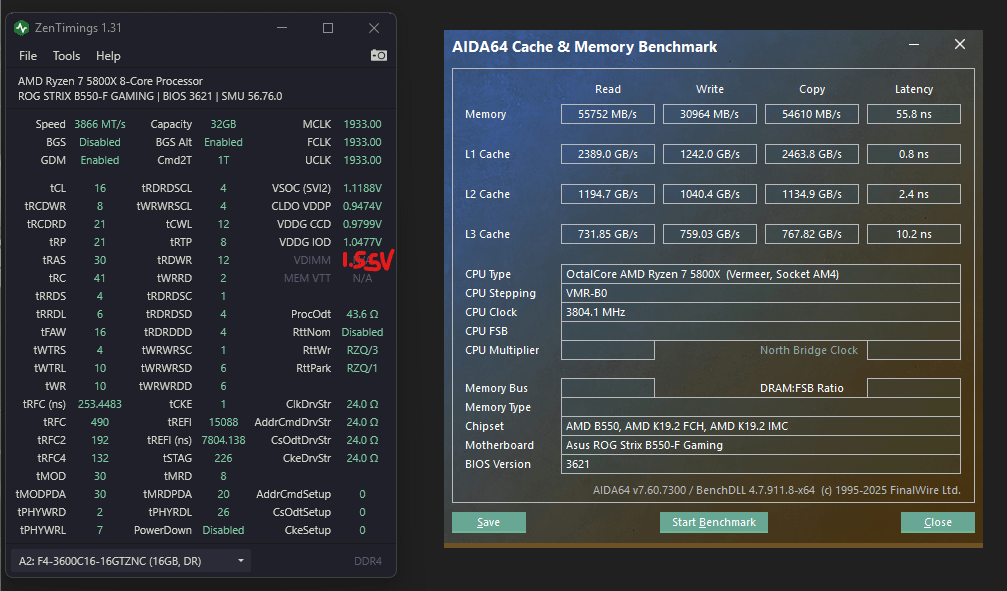
Task: Click the GDM Enabled value
Action: 100,160
